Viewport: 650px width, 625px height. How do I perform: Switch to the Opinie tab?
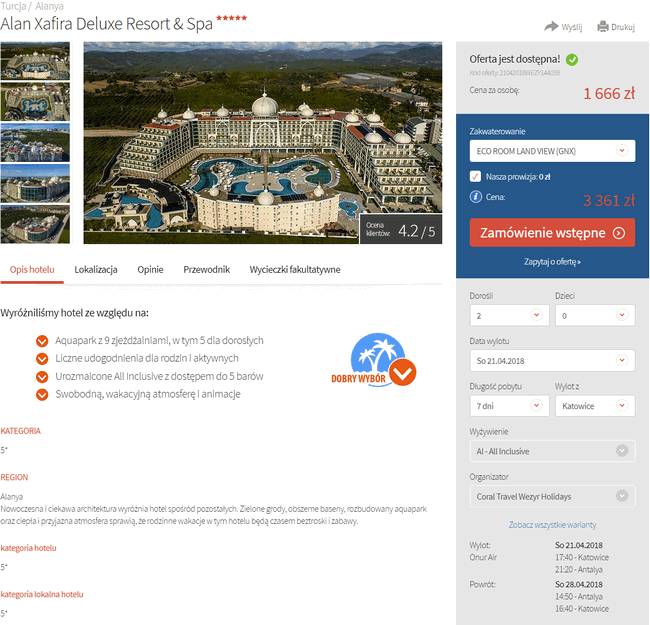coord(150,270)
